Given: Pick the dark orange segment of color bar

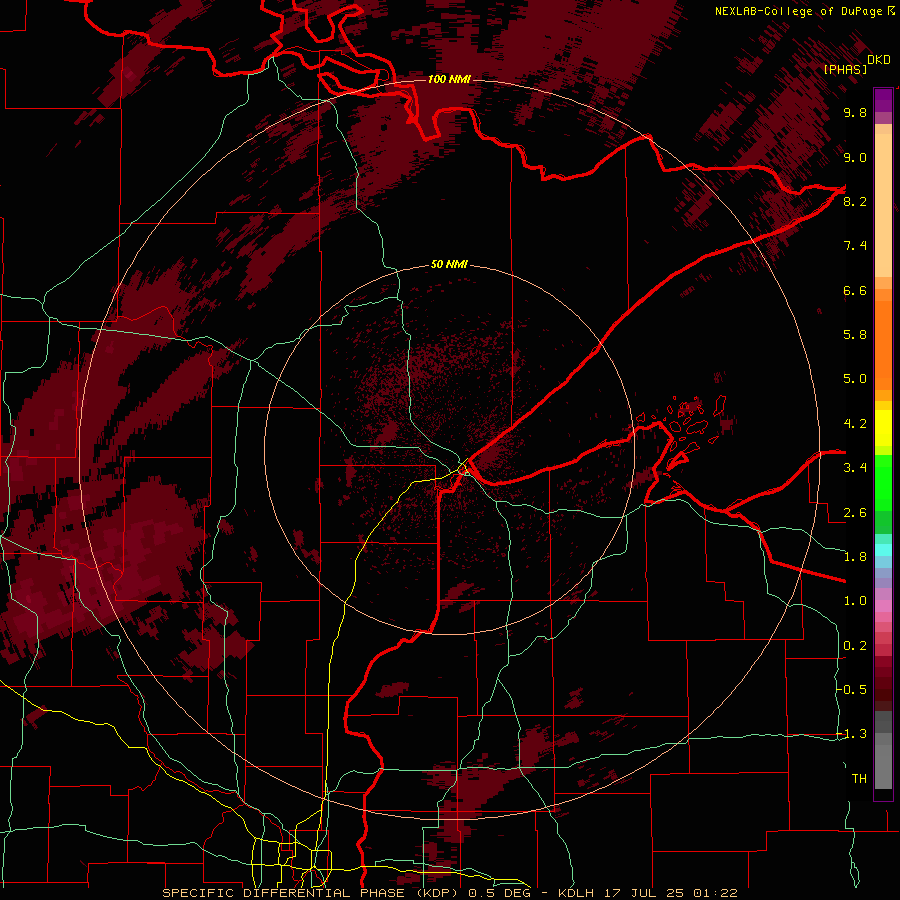Looking at the screenshot, I should [883, 345].
